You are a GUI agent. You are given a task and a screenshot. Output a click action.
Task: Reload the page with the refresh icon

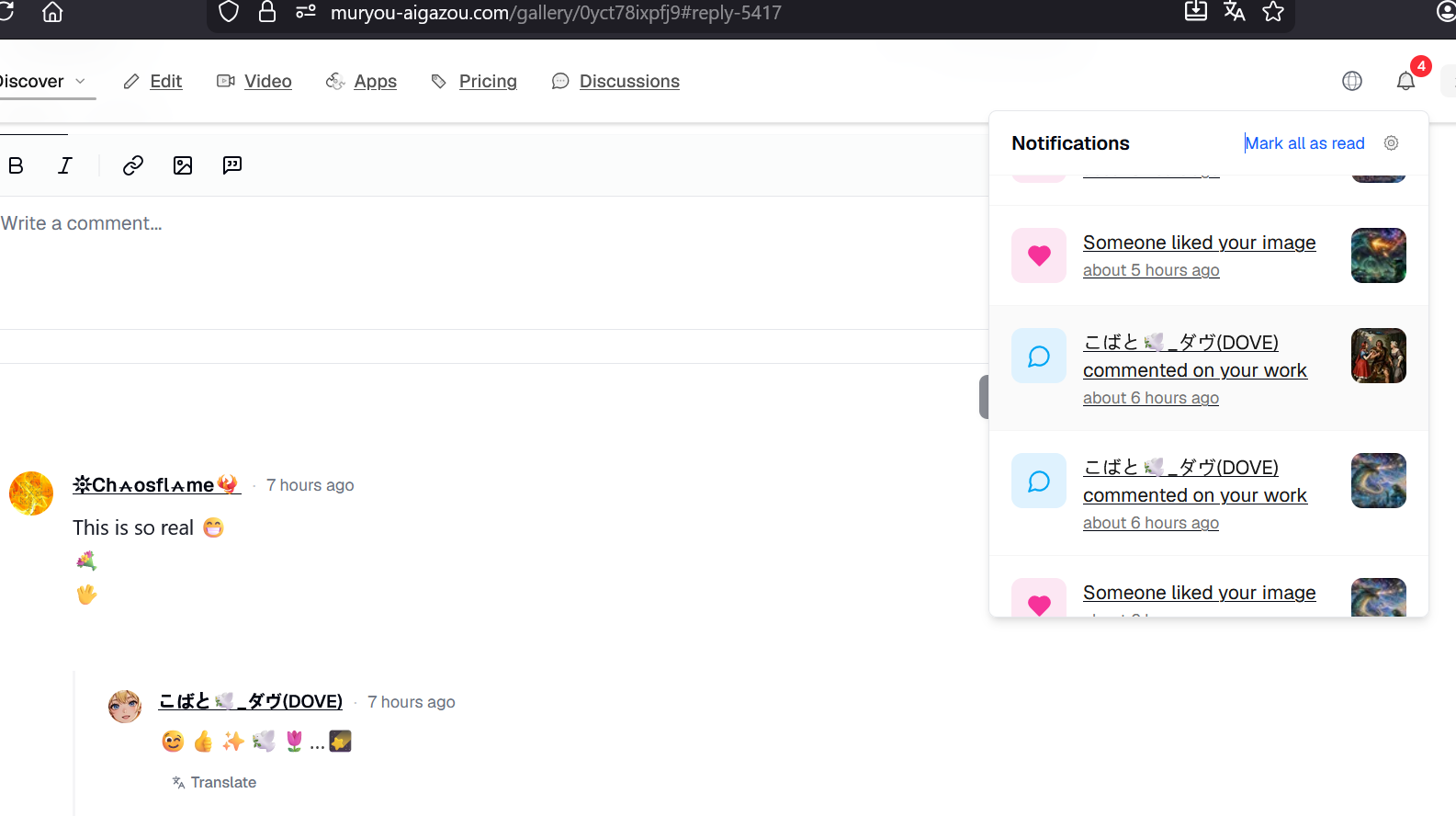[6, 12]
